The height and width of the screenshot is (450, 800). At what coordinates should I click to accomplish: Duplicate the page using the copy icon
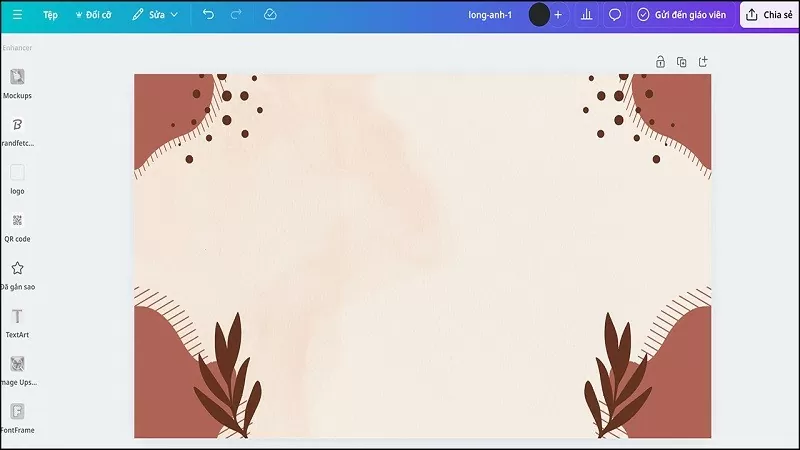click(682, 62)
